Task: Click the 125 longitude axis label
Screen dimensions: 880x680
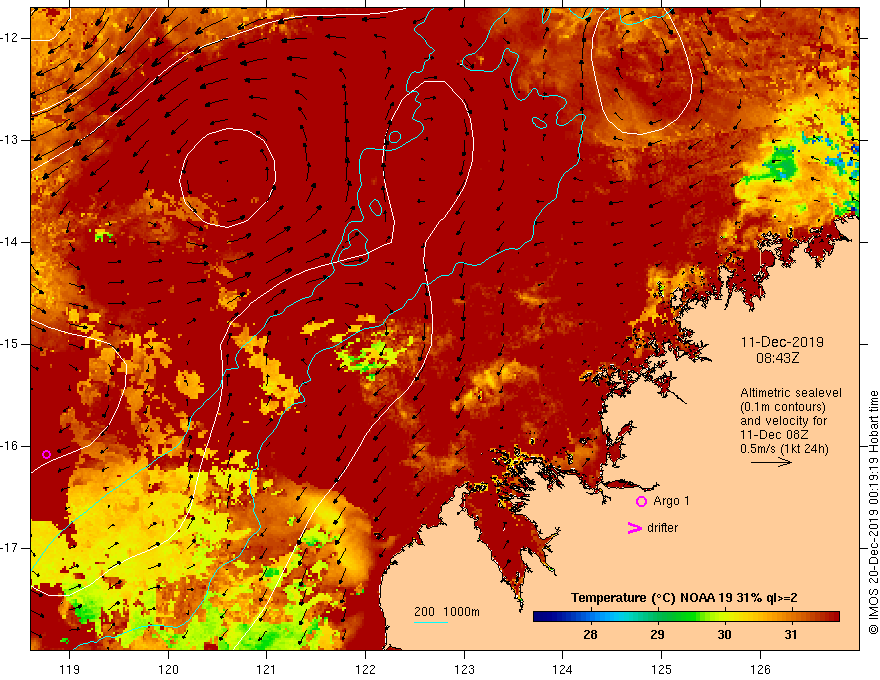Action: pos(662,669)
